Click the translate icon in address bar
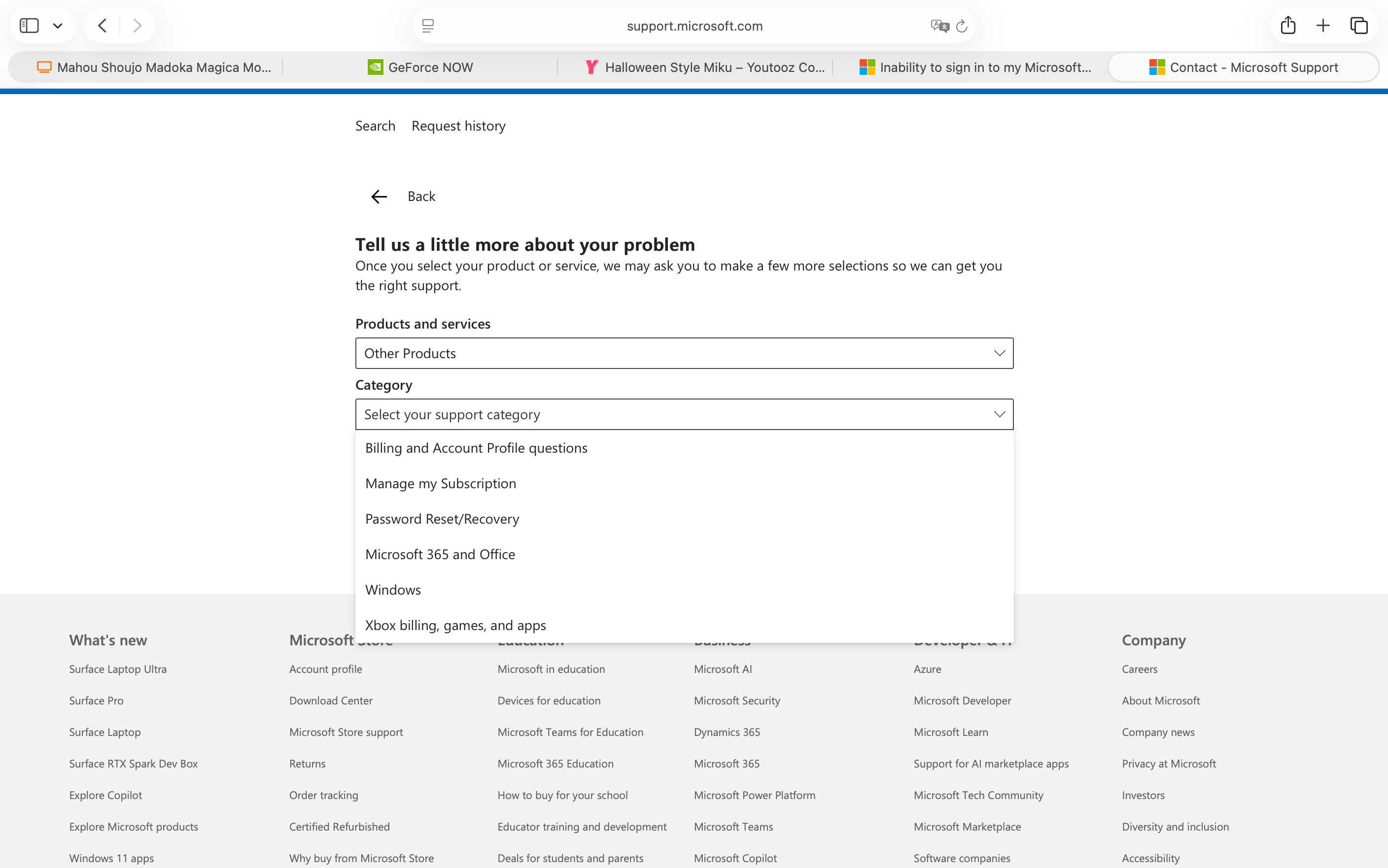Viewport: 1388px width, 868px height. 939,26
